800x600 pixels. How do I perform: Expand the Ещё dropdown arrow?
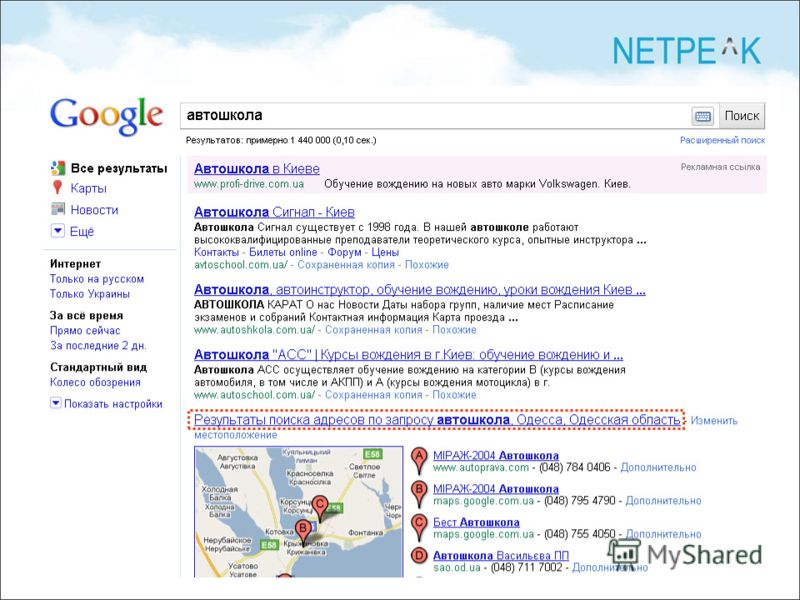[58, 231]
